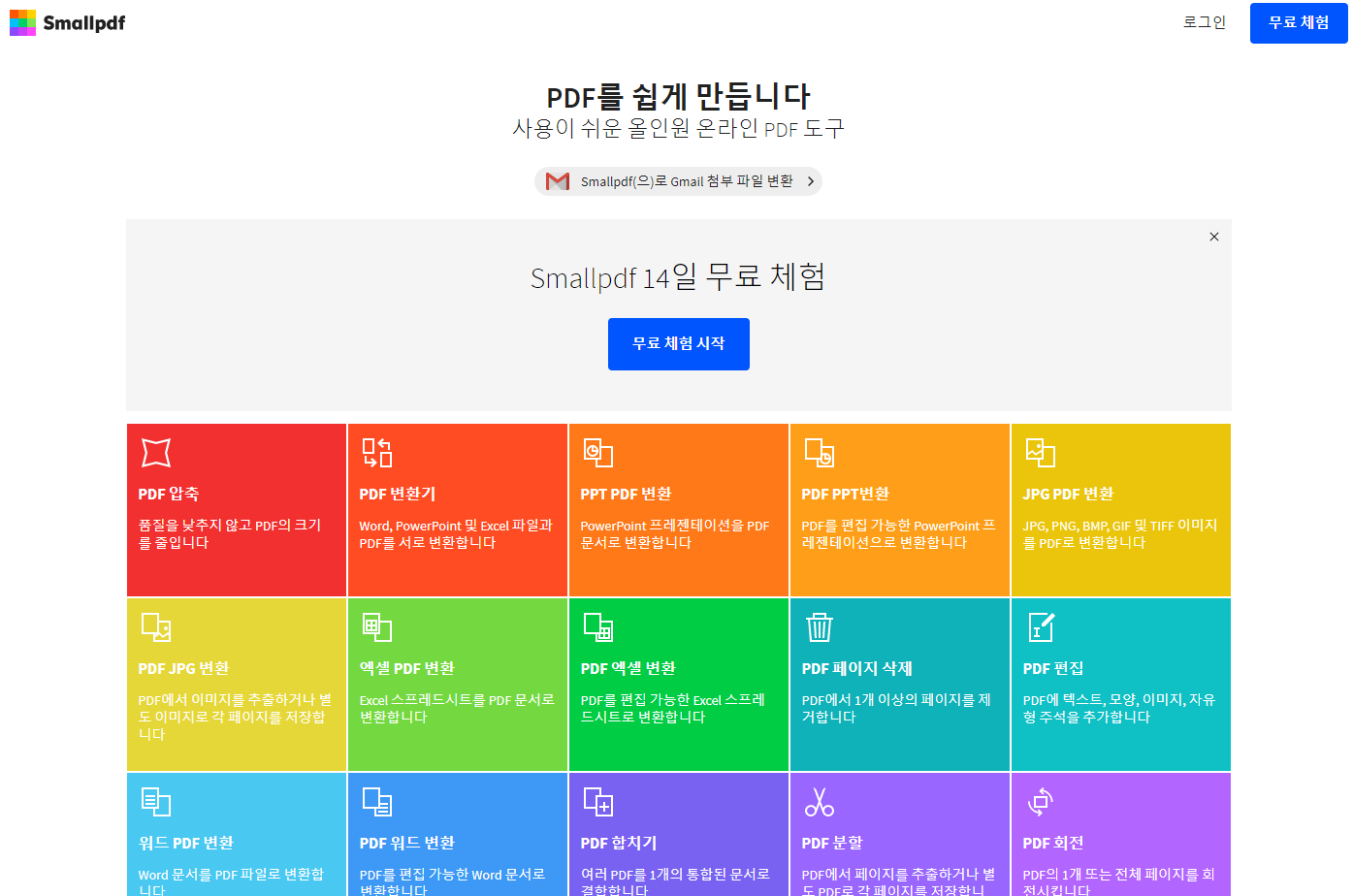Click the PDF 변환기 title text
Viewport: 1353px width, 896px height.
(398, 494)
